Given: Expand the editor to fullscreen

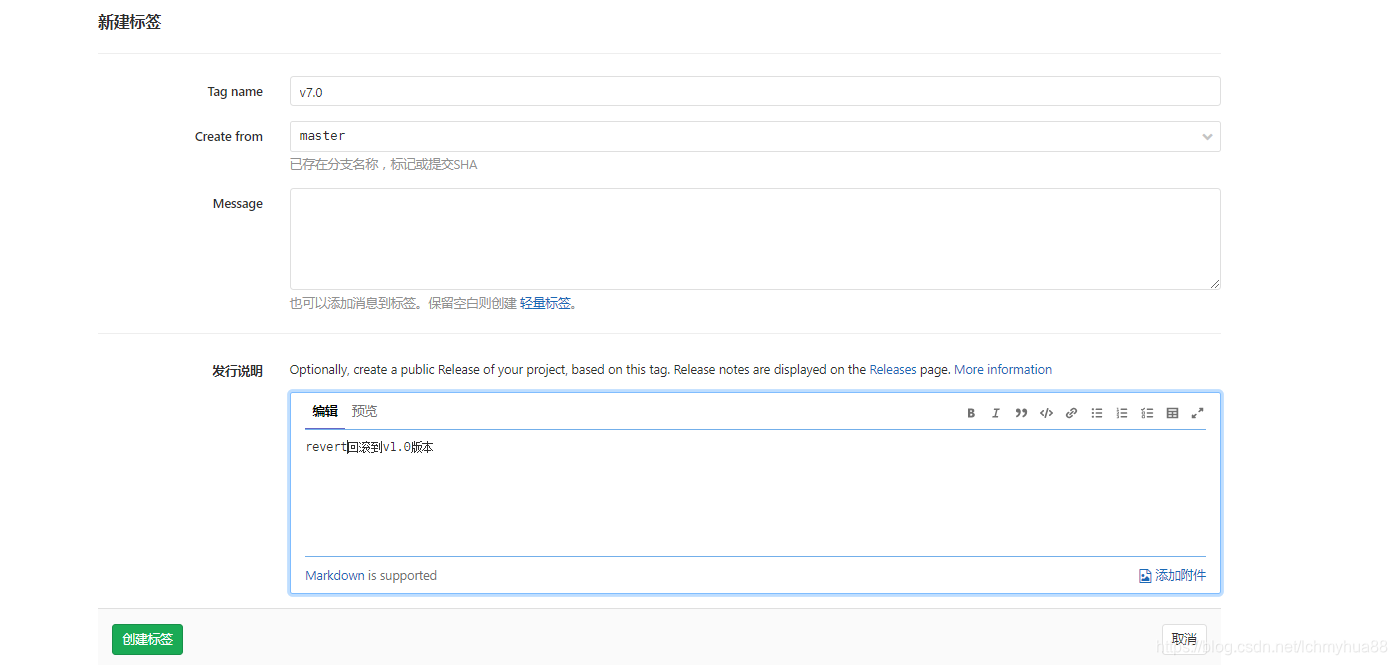Looking at the screenshot, I should 1198,412.
